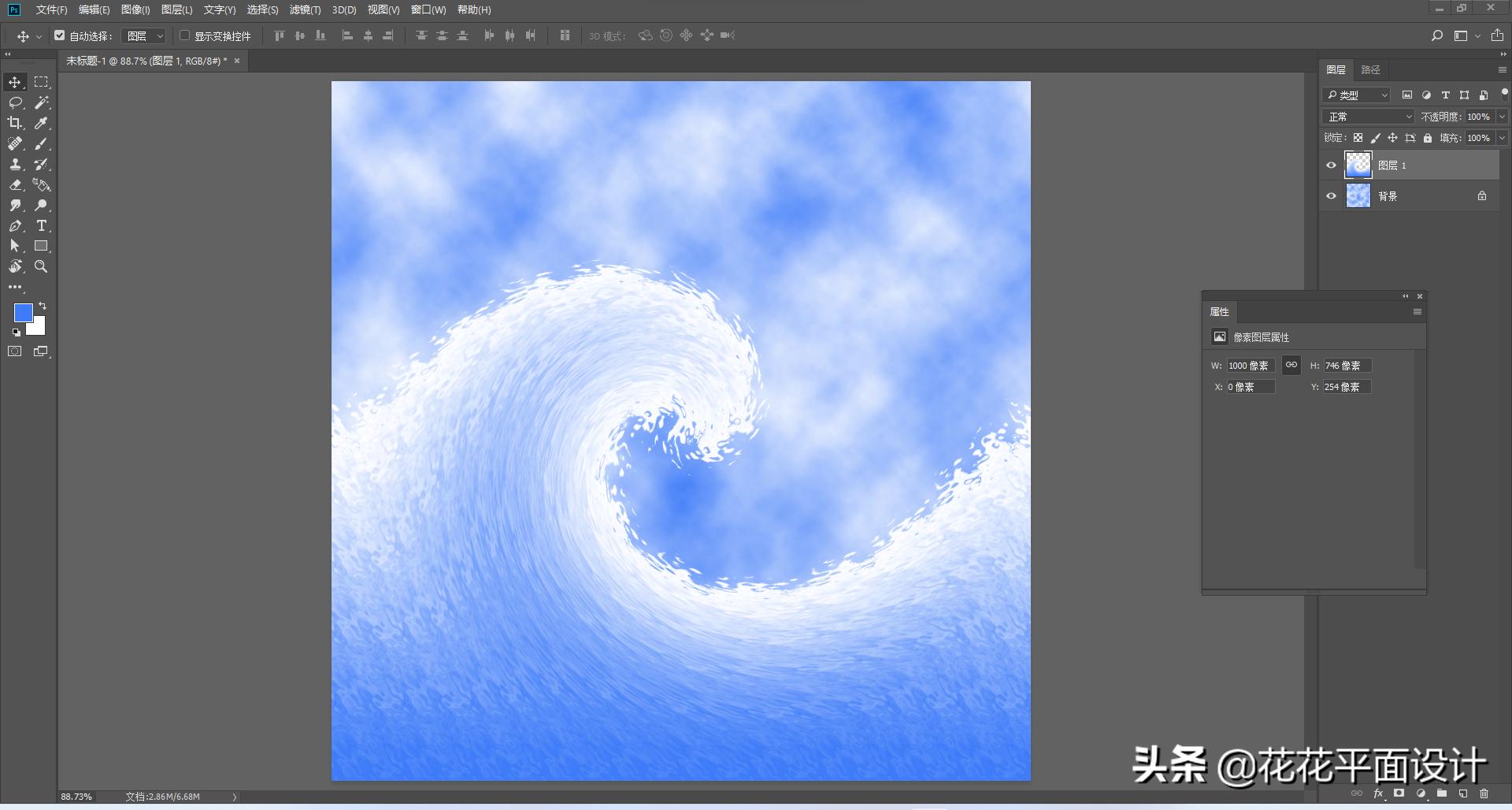Open the 滤镜(T) menu

305,9
